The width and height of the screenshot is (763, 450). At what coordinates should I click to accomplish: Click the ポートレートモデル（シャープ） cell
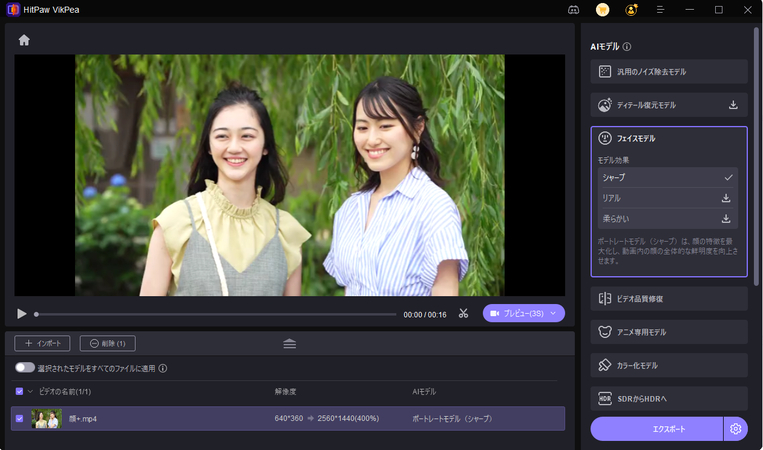tap(452, 418)
